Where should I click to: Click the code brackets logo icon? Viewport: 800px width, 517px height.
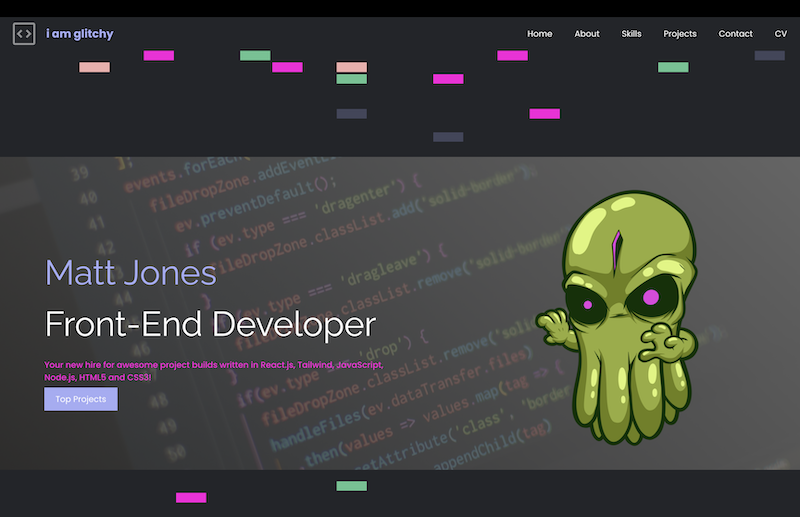click(24, 34)
